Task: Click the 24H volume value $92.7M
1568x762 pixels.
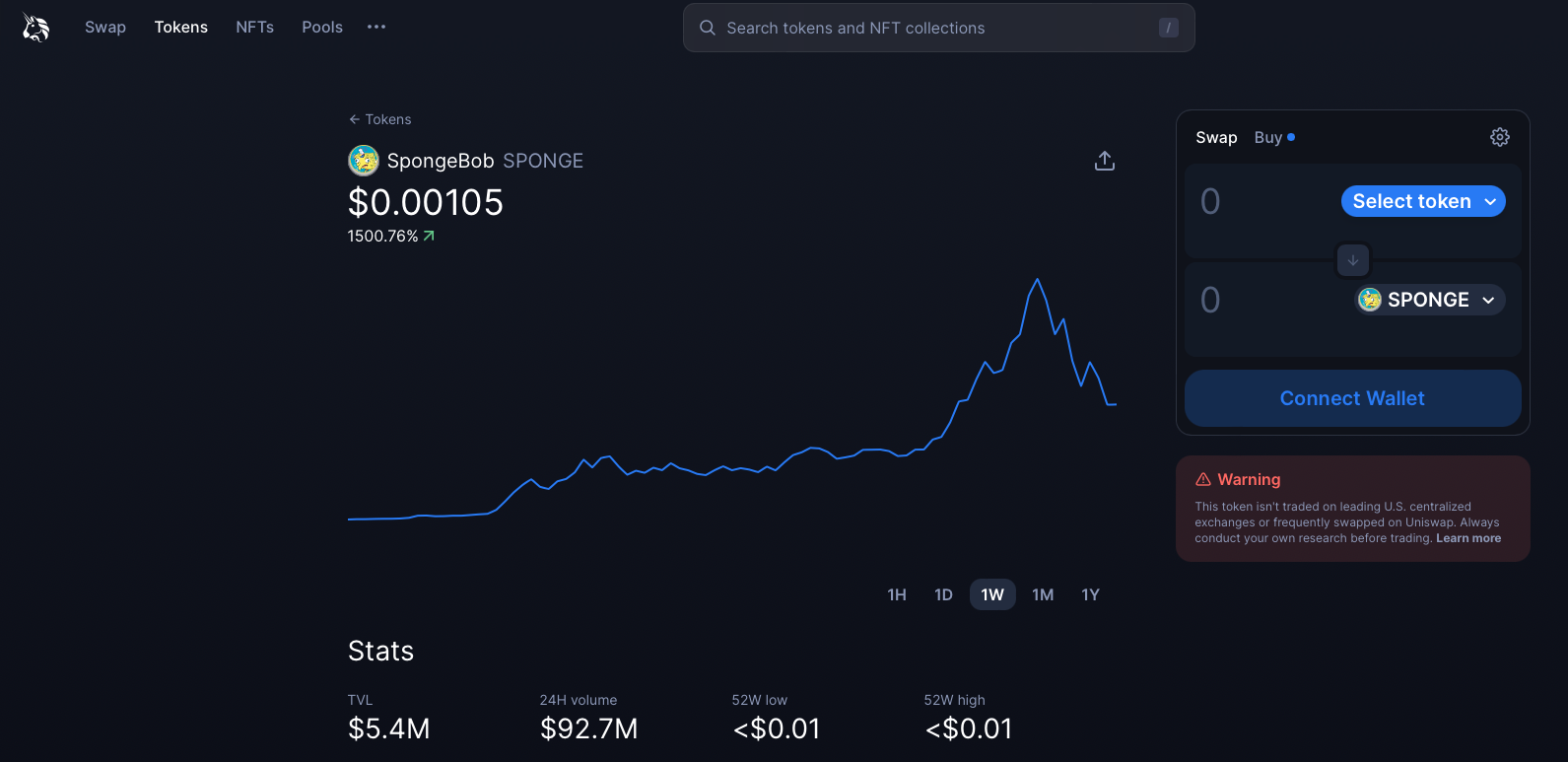Action: tap(589, 728)
